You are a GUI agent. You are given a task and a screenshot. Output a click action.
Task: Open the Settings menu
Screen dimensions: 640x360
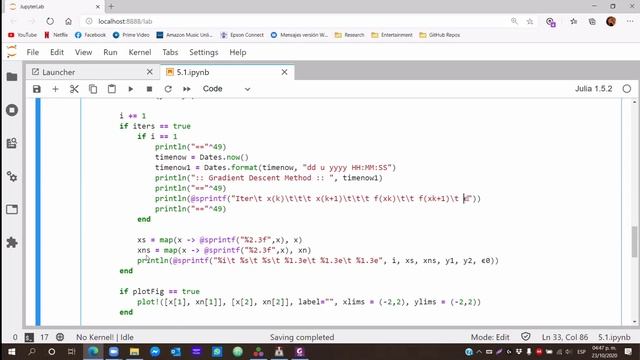pyautogui.click(x=204, y=52)
